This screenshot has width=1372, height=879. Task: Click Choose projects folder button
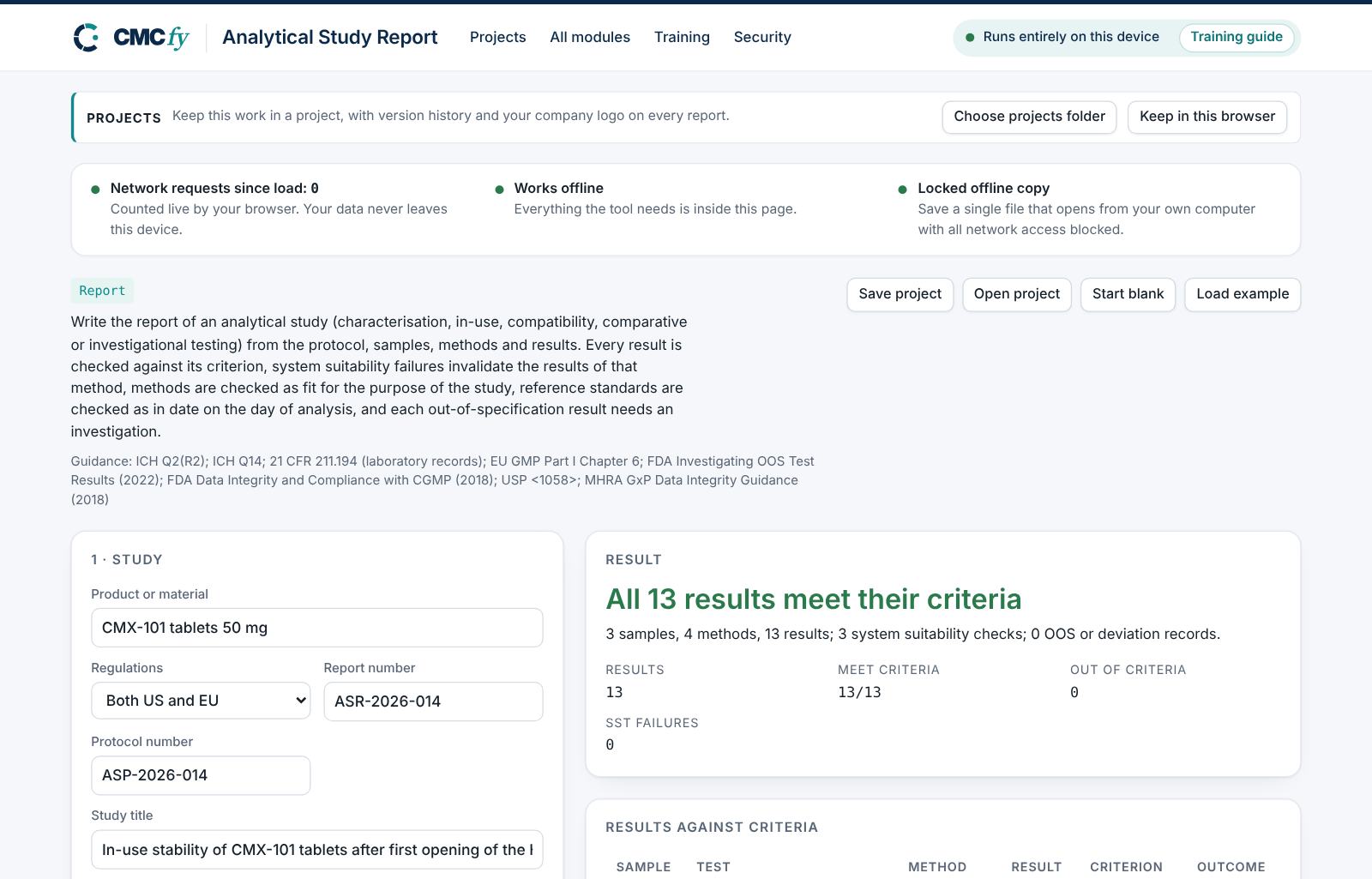click(x=1029, y=117)
